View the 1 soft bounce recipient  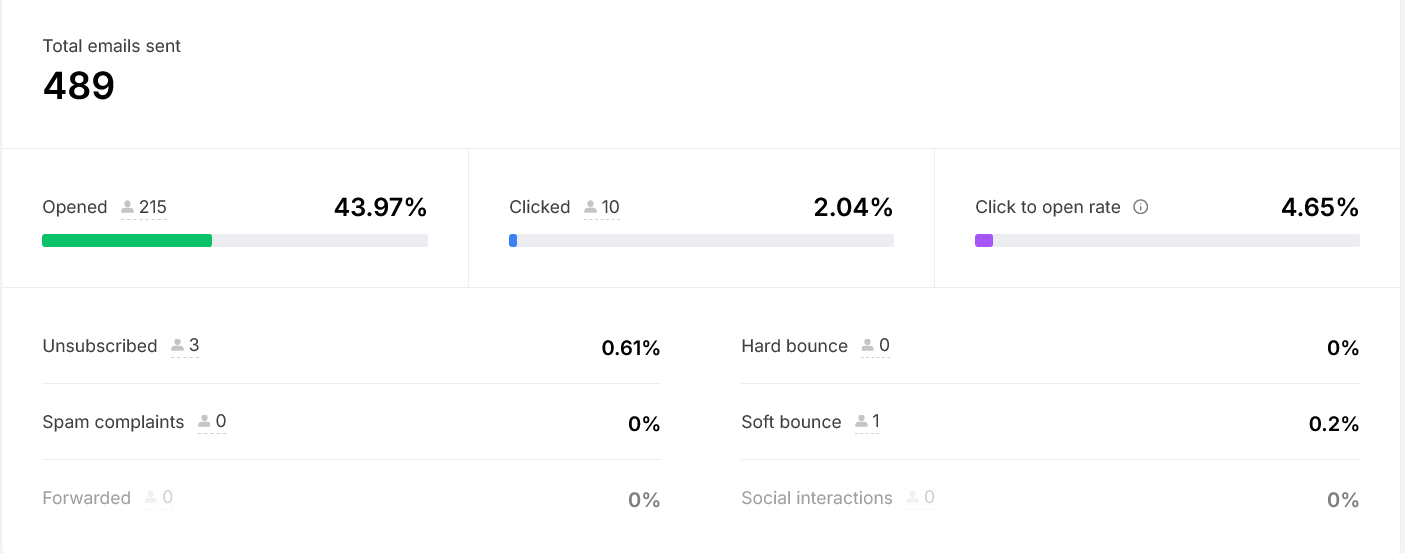tap(876, 421)
